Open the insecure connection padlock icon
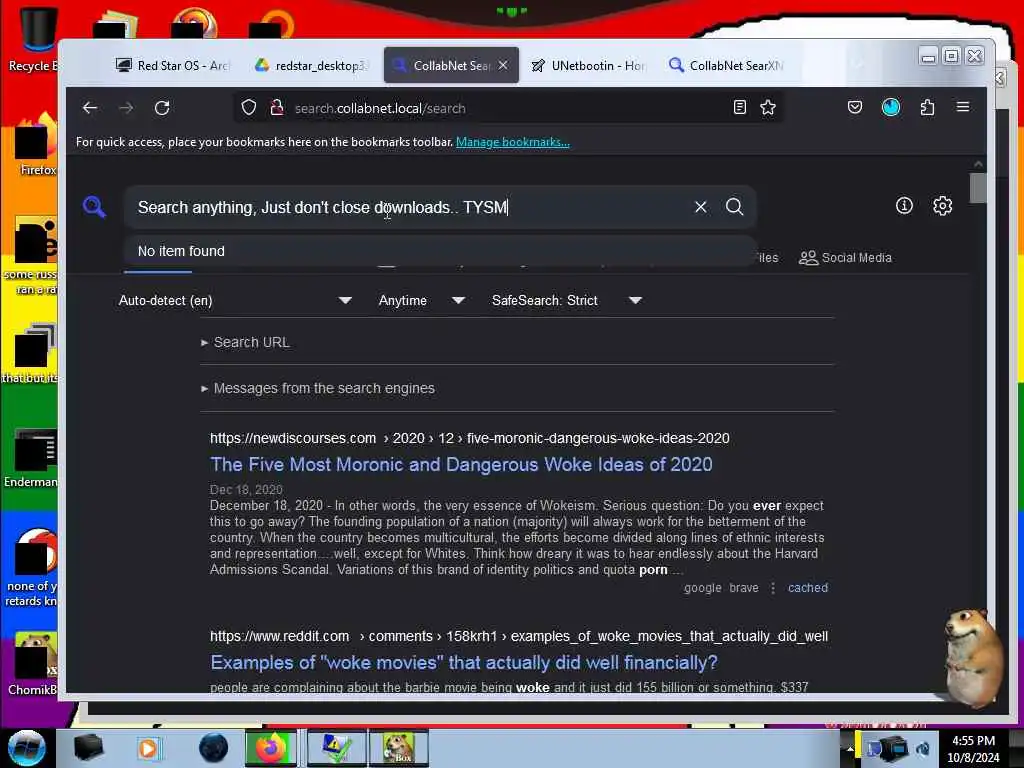The width and height of the screenshot is (1024, 768). tap(277, 108)
